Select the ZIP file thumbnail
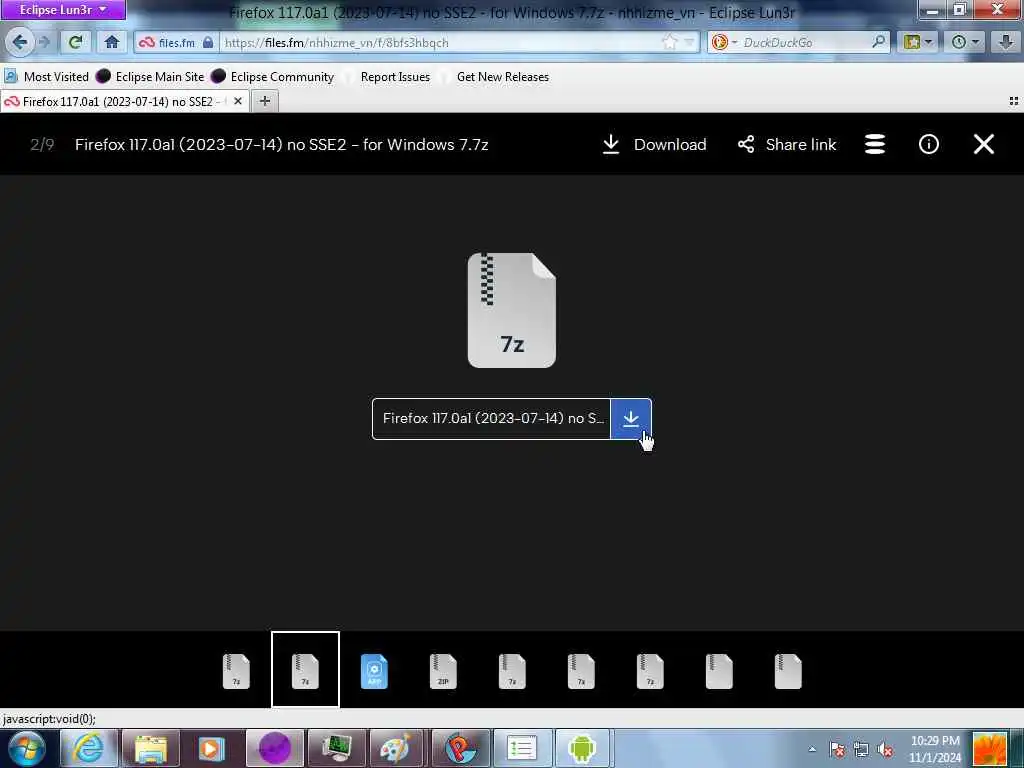This screenshot has width=1024, height=768. point(443,671)
